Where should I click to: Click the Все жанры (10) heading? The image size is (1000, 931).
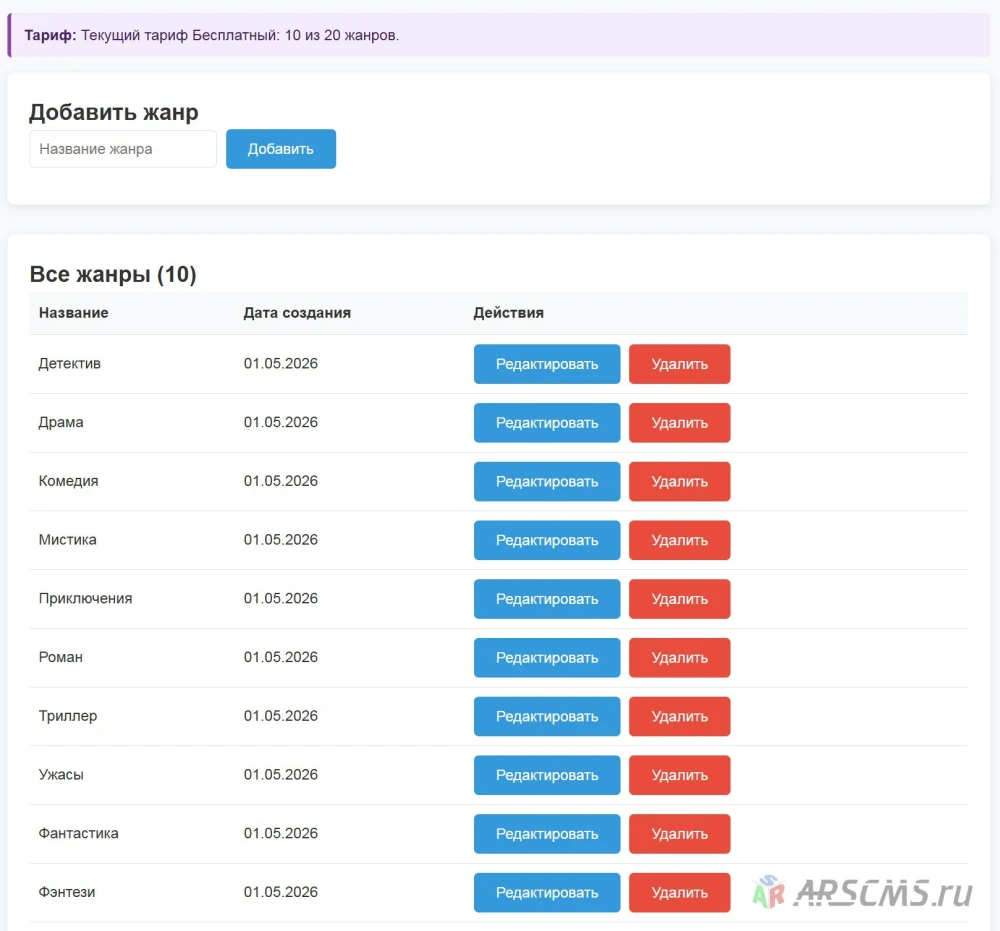point(113,274)
